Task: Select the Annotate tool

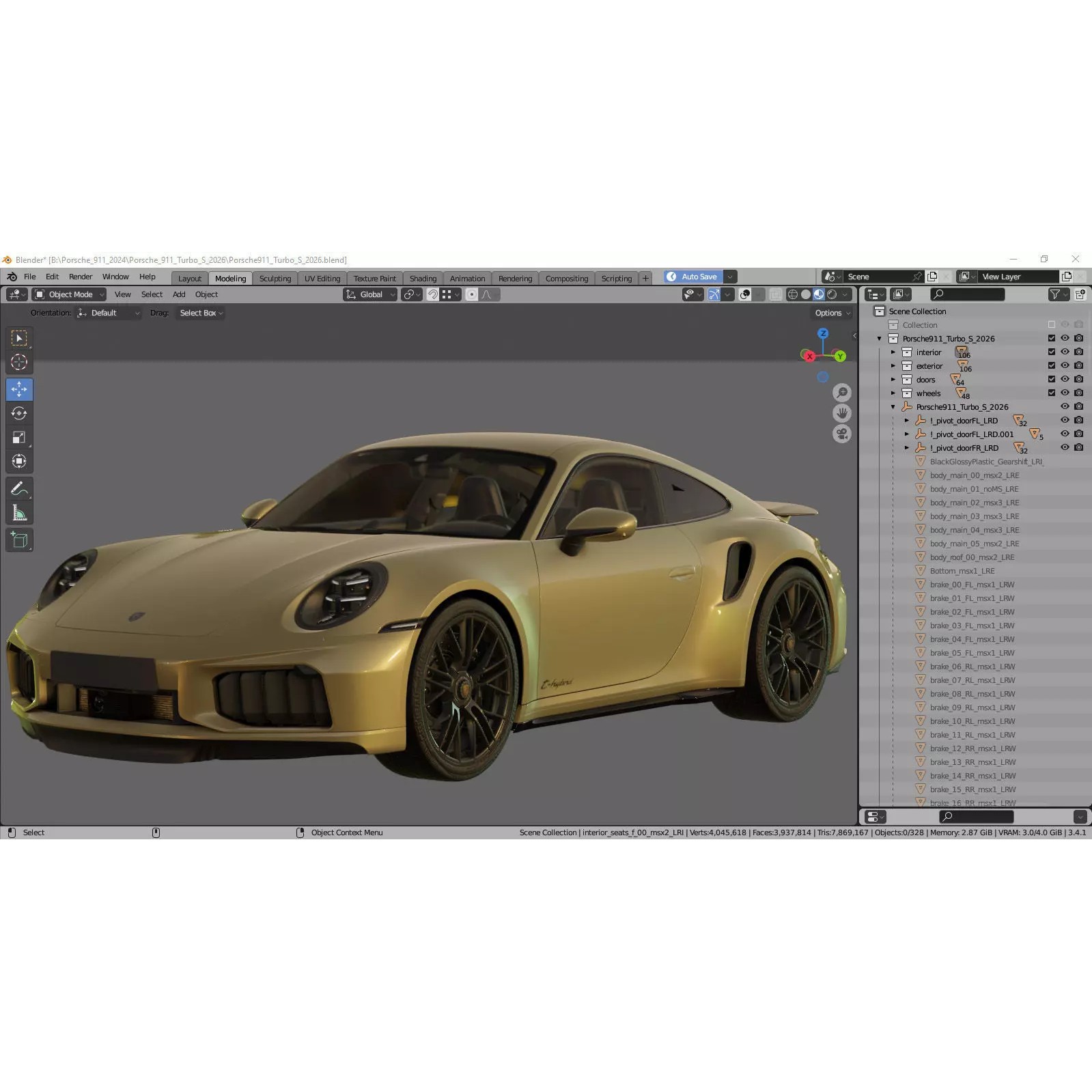Action: 19,489
